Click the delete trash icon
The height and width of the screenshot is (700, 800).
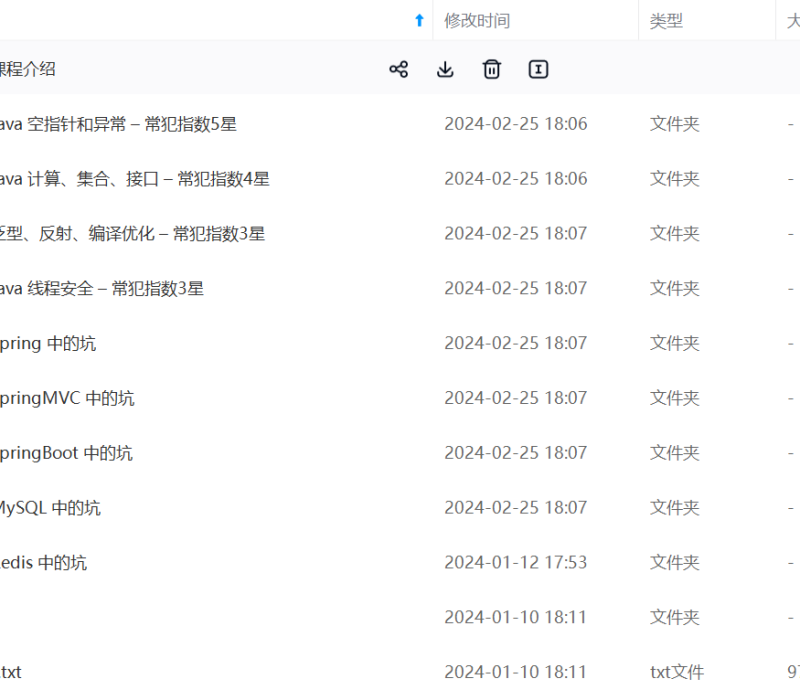[491, 69]
